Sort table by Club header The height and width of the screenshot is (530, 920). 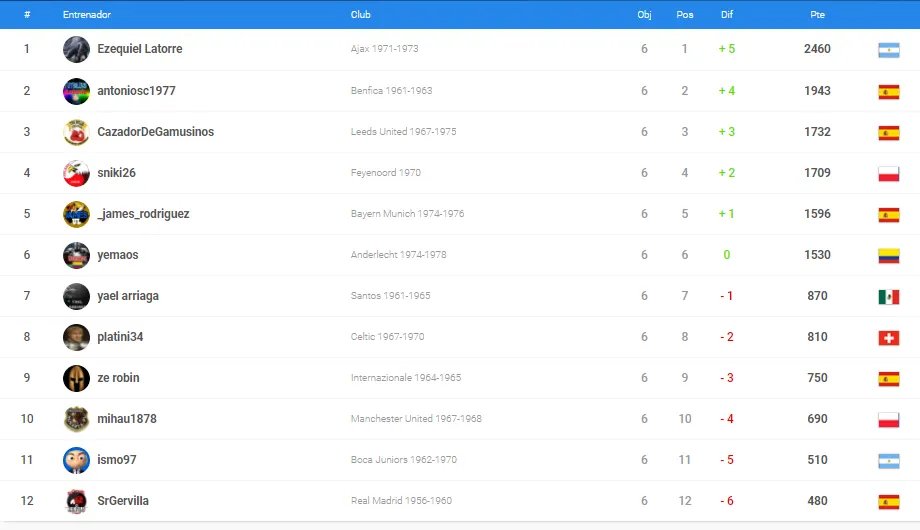click(361, 15)
